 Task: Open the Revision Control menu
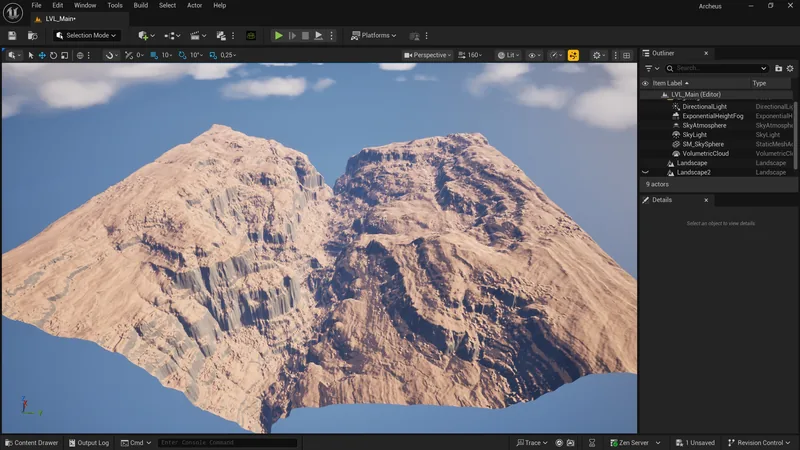tap(759, 443)
